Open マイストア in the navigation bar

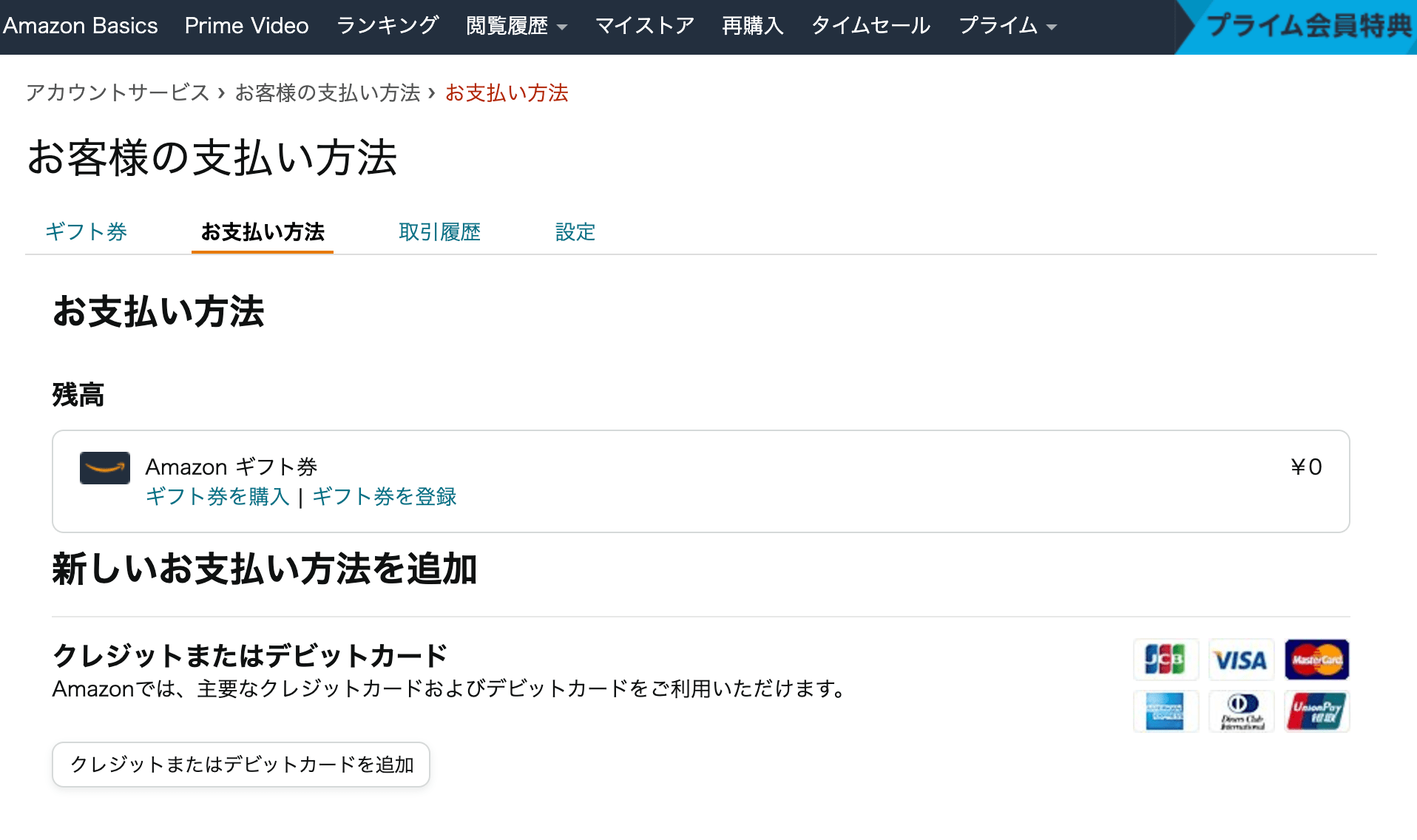click(645, 26)
